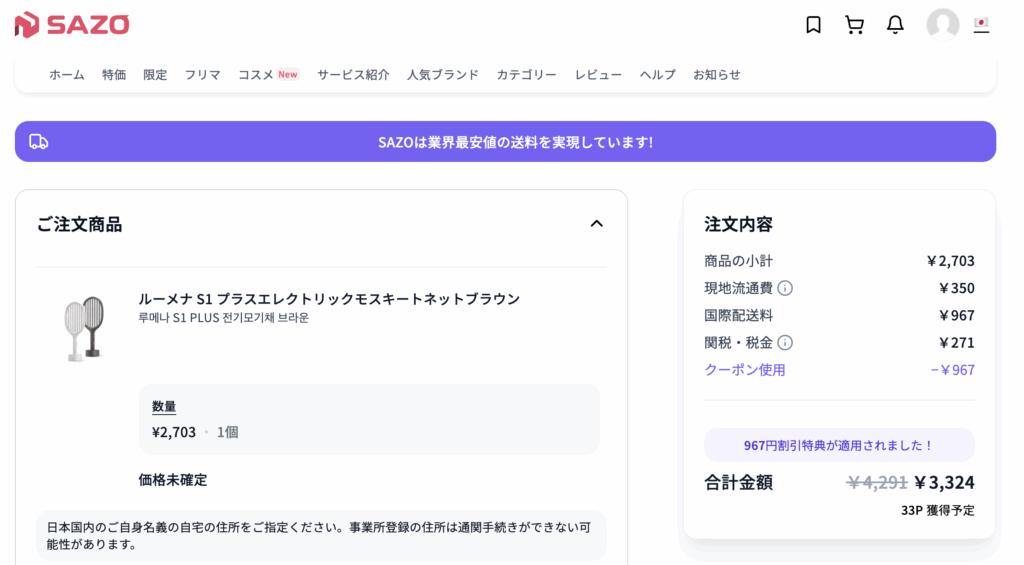Click the user profile avatar
Image resolution: width=1024 pixels, height=565 pixels.
tap(942, 25)
